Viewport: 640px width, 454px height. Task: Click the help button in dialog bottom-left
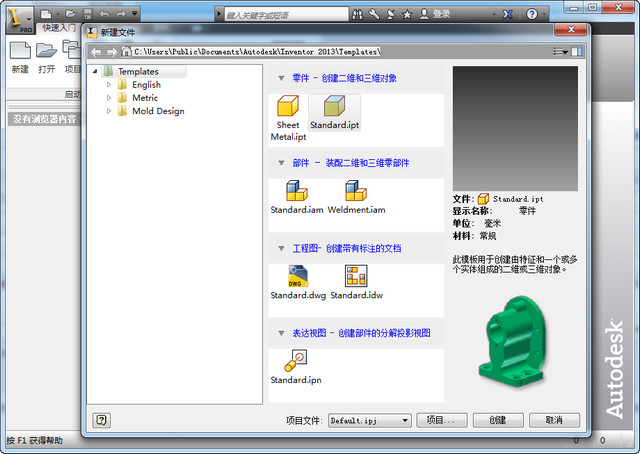[102, 420]
